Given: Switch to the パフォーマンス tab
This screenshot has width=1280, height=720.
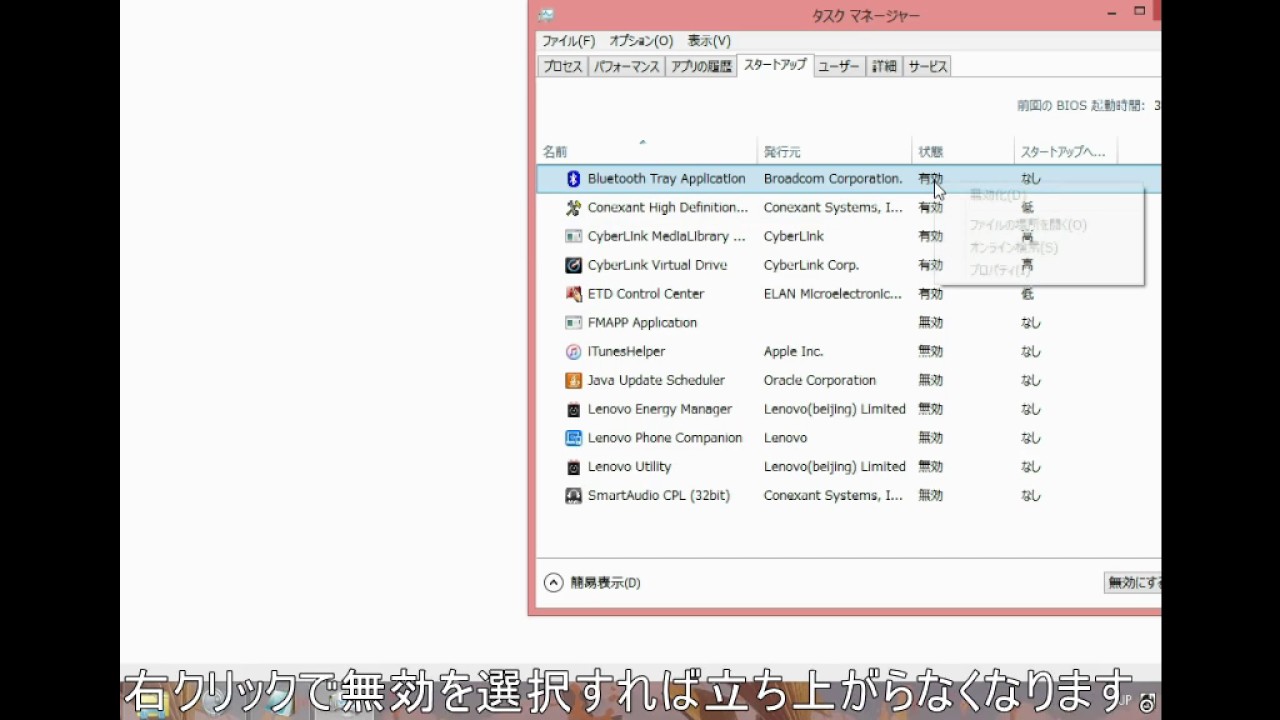Looking at the screenshot, I should point(627,67).
